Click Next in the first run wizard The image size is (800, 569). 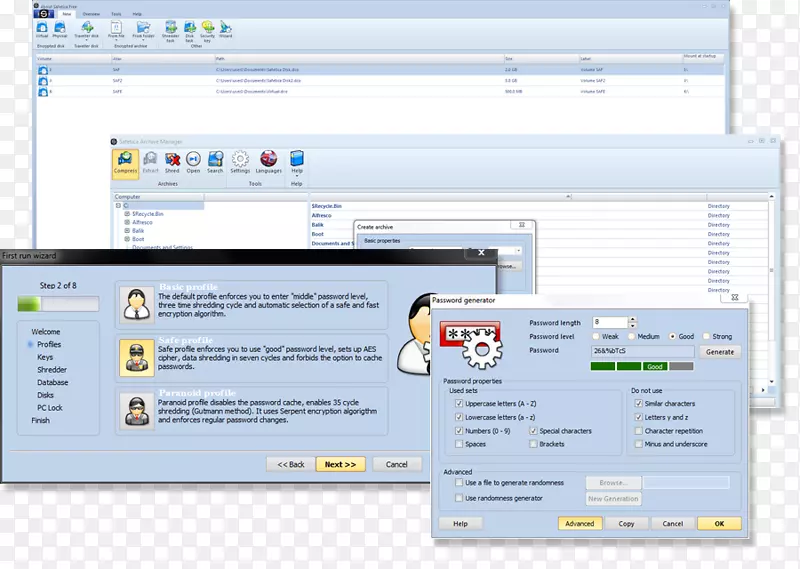click(340, 464)
